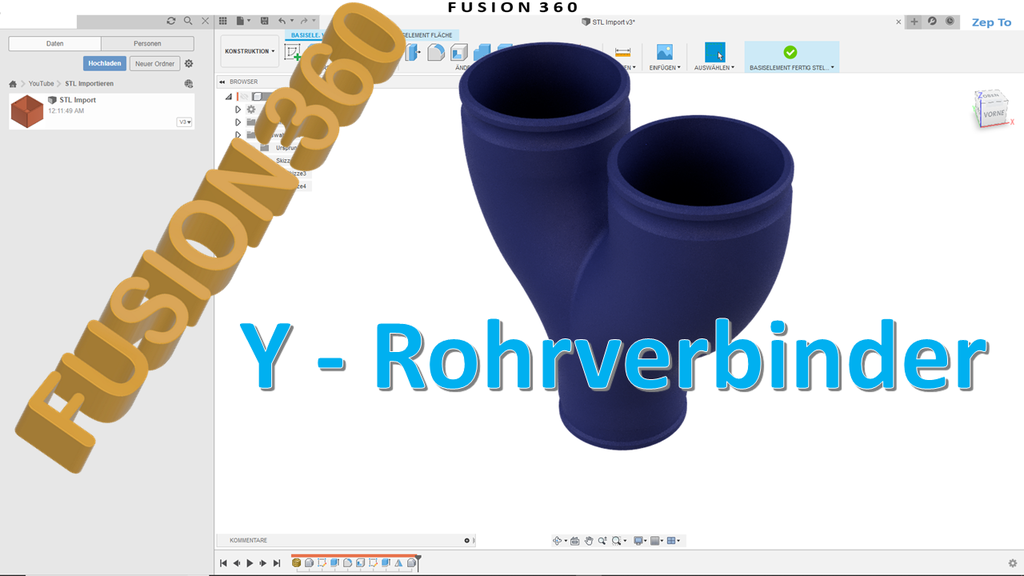
Task: Save the document with disk icon
Action: point(264,21)
